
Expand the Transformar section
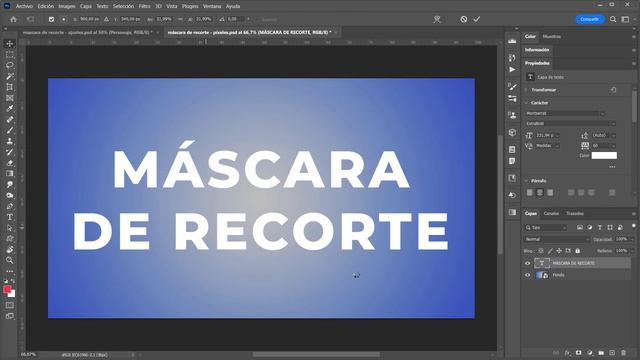pyautogui.click(x=527, y=90)
